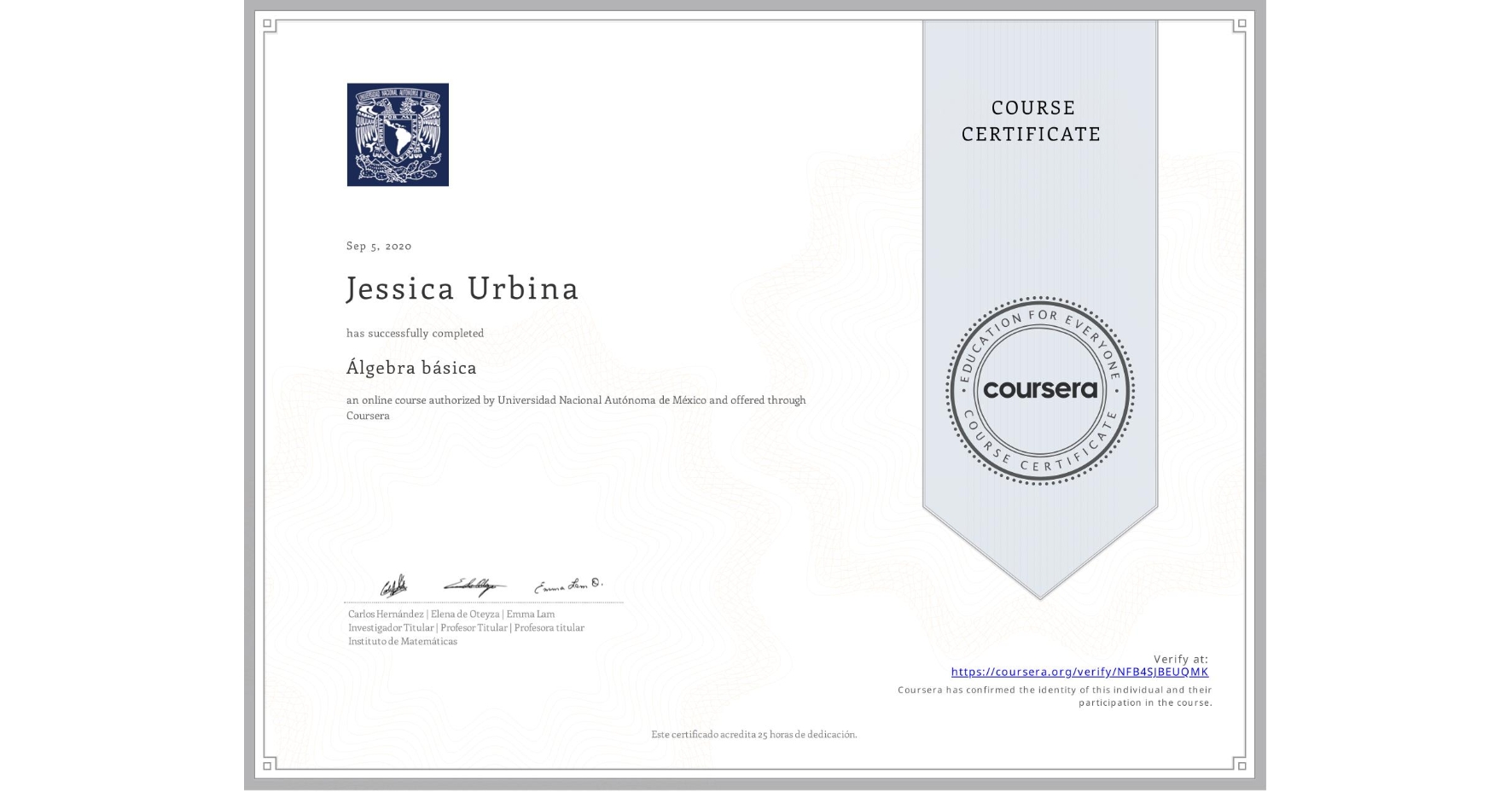This screenshot has height=792, width=1512.
Task: Click the Coursera identity confirmation statement
Action: tap(1055, 696)
